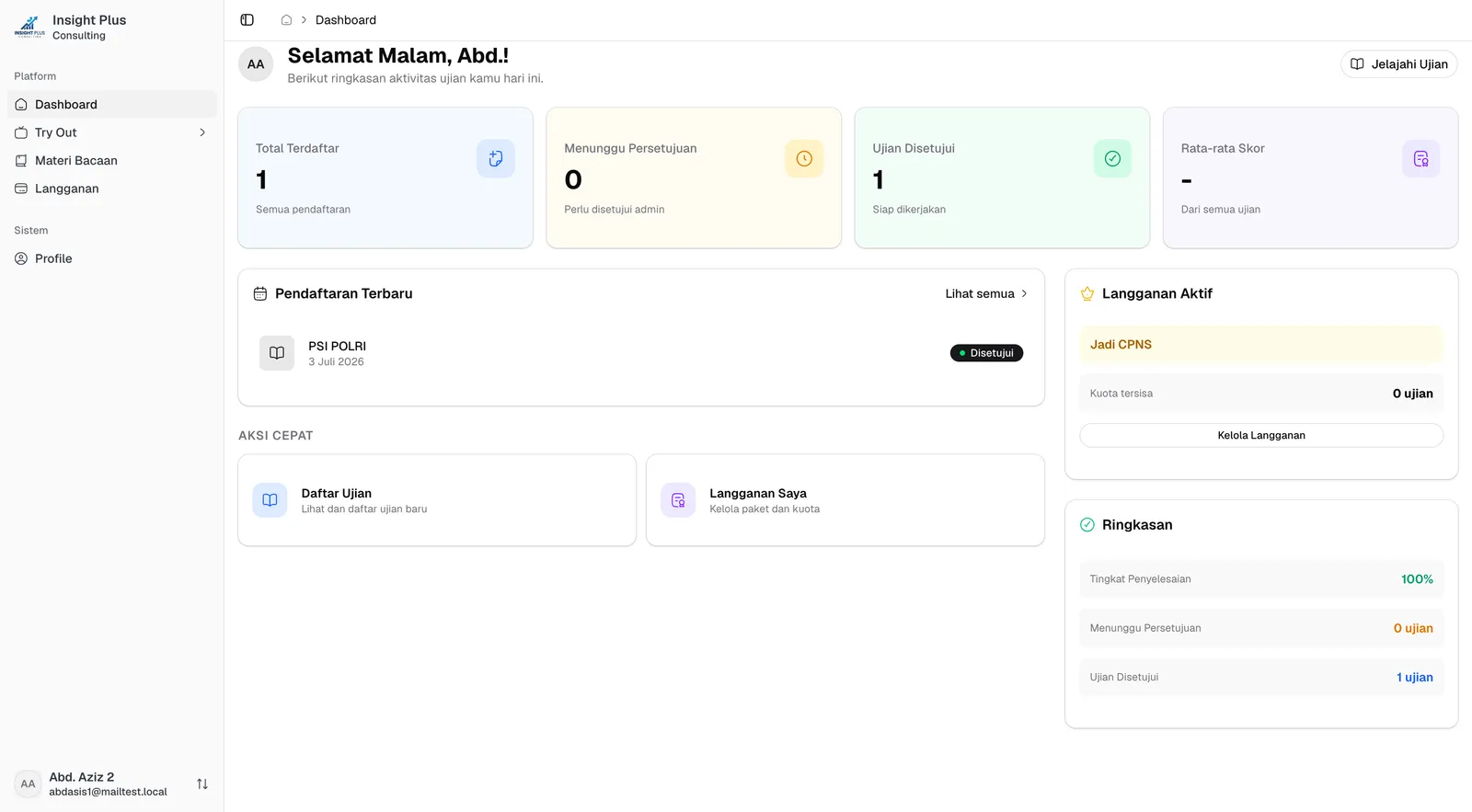The image size is (1472, 812).
Task: Click the Rata-rata Skor card title
Action: (1223, 148)
